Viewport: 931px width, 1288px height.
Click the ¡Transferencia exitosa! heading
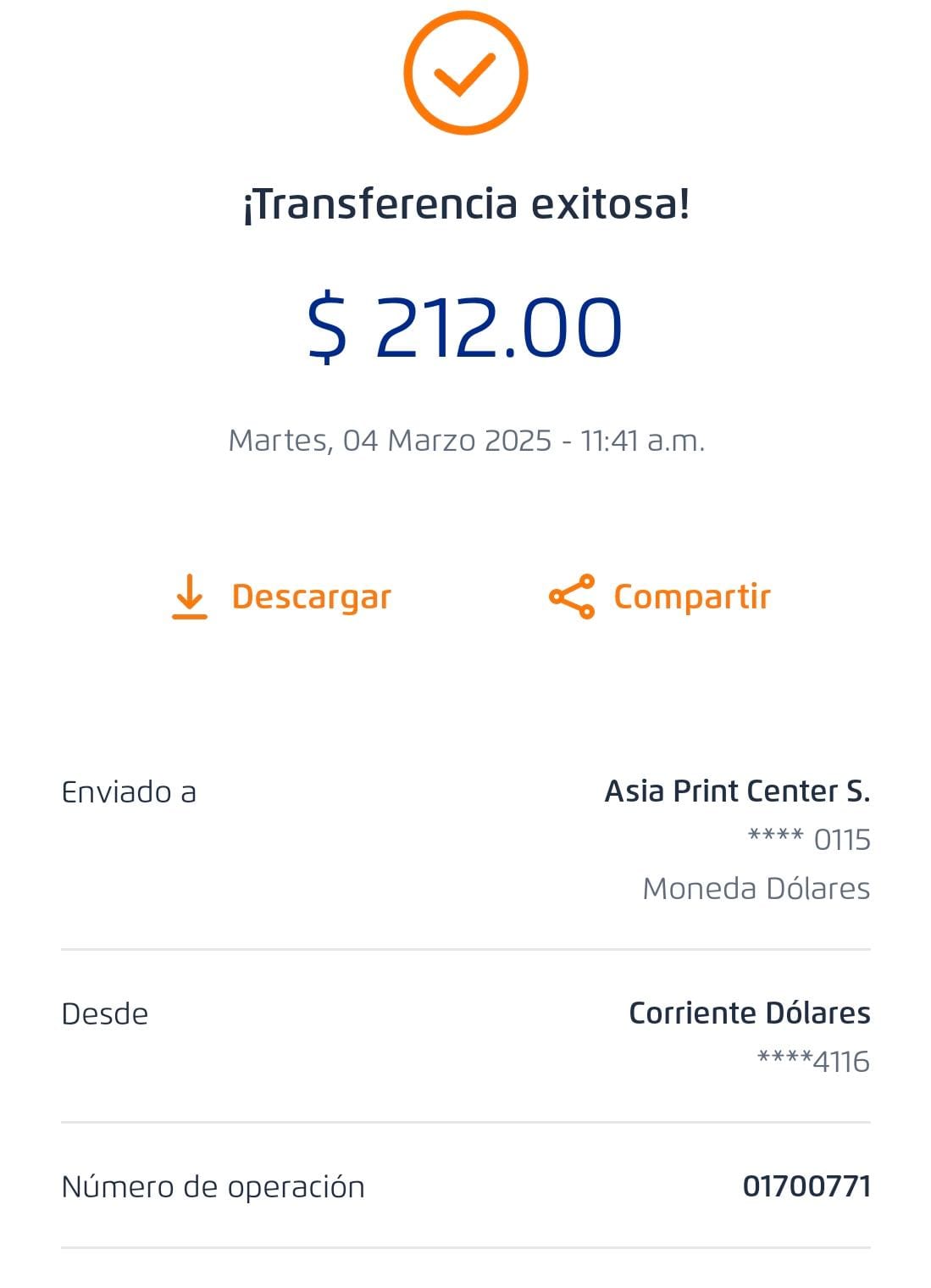pyautogui.click(x=466, y=204)
